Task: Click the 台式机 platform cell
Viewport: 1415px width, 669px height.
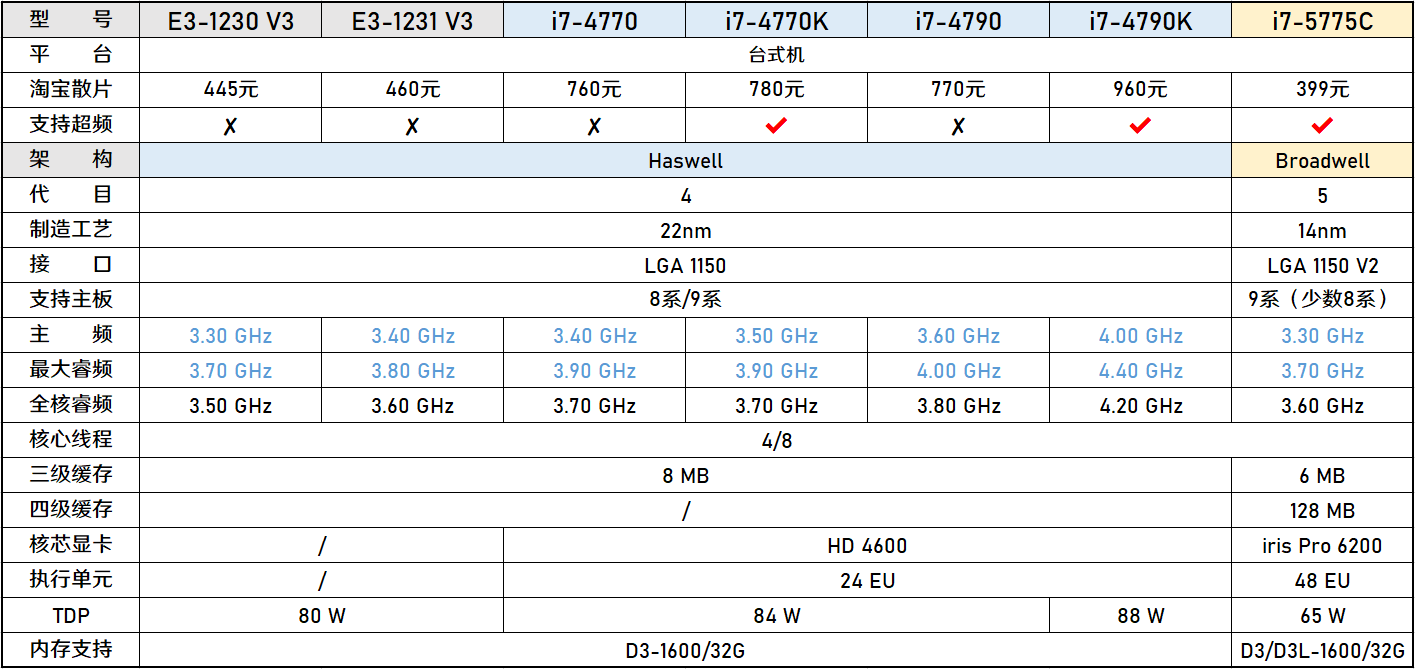Action: pos(776,56)
